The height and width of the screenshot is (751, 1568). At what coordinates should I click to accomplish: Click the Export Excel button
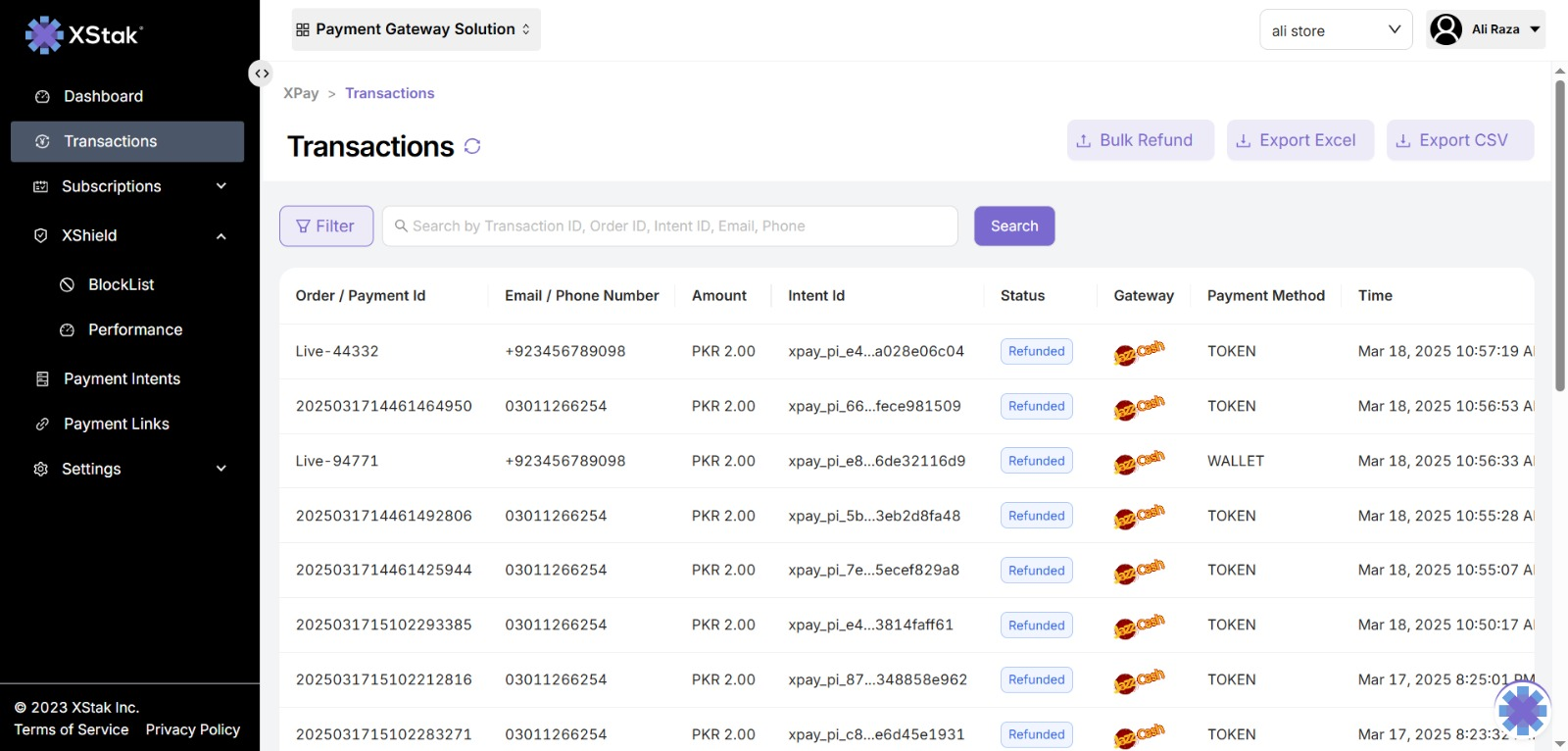click(1299, 140)
